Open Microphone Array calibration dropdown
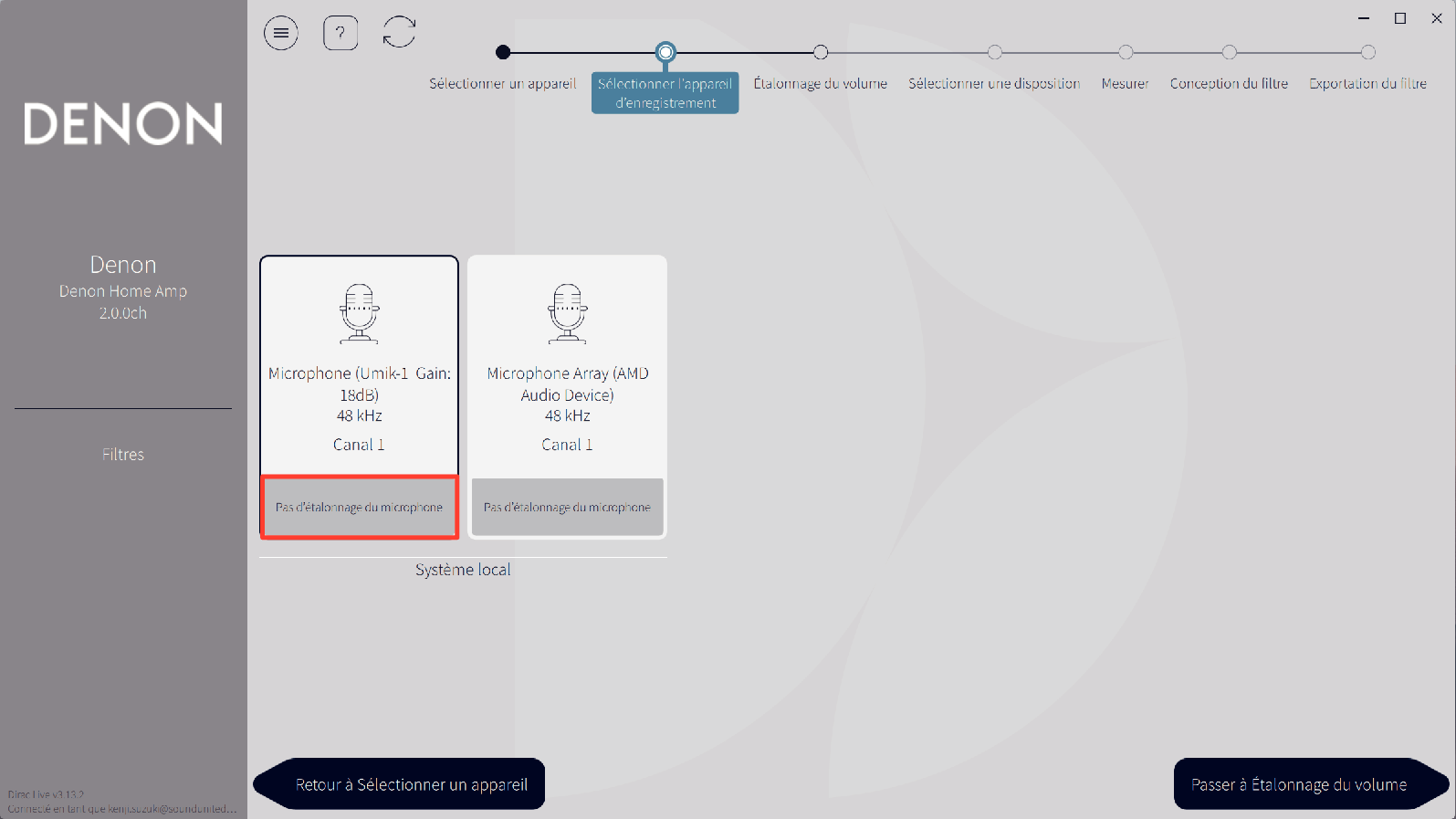 tap(567, 507)
